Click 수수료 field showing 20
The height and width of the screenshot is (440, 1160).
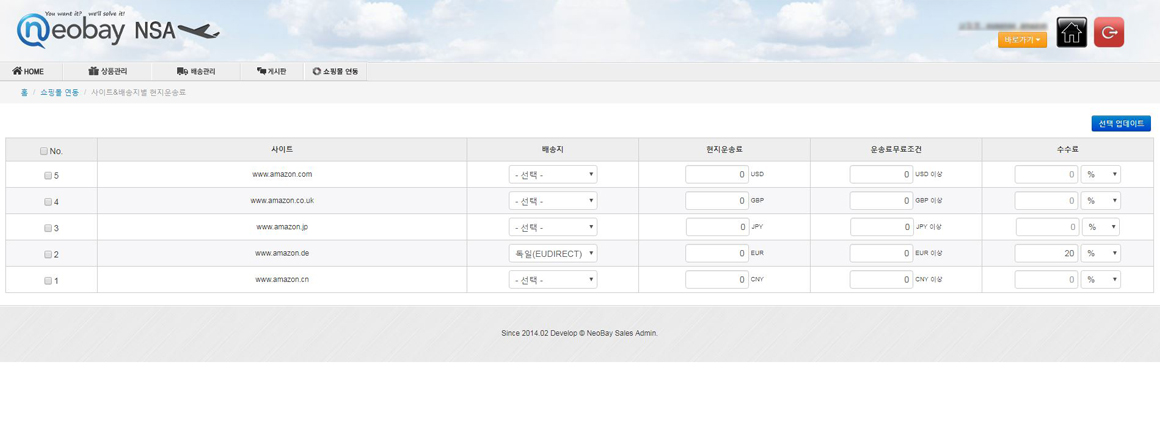1046,253
